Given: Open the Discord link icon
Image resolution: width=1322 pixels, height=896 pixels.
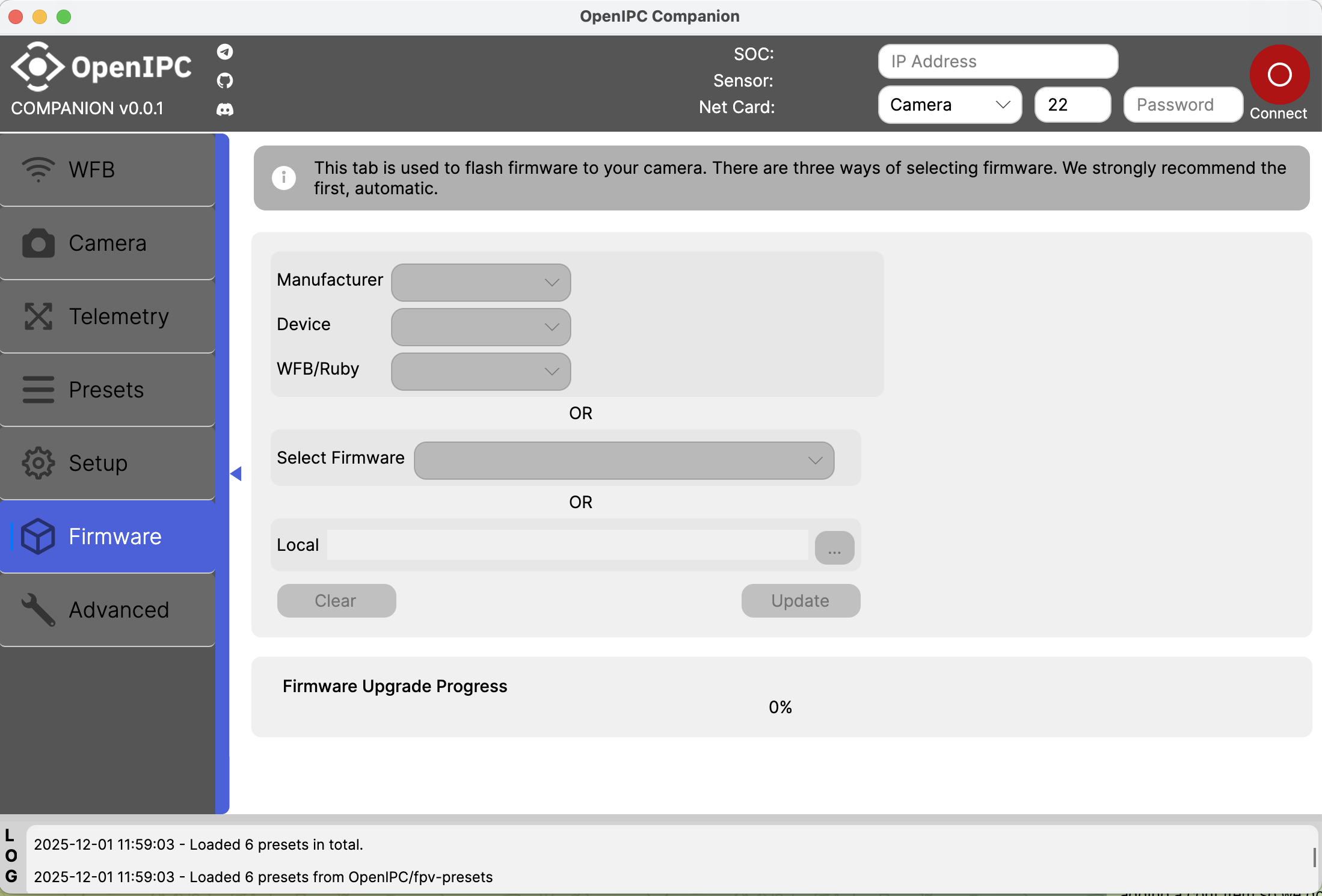Looking at the screenshot, I should point(225,109).
